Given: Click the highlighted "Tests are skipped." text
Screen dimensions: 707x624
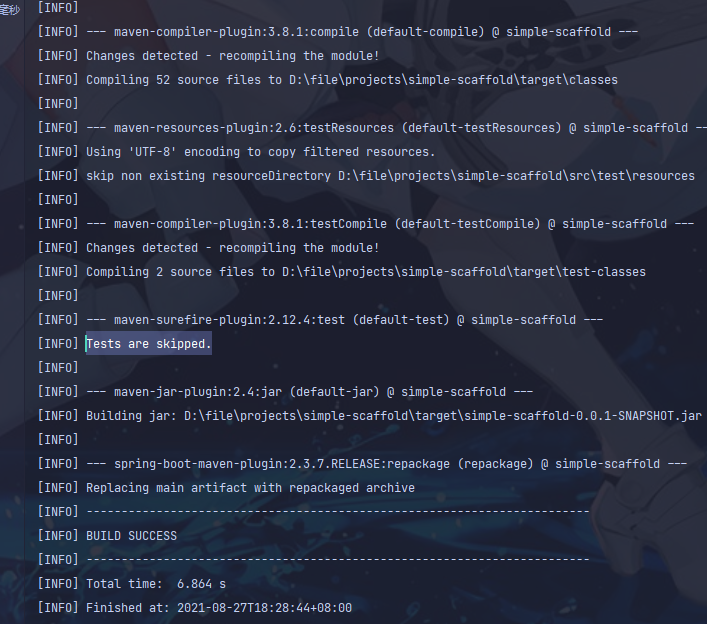Looking at the screenshot, I should click(149, 344).
